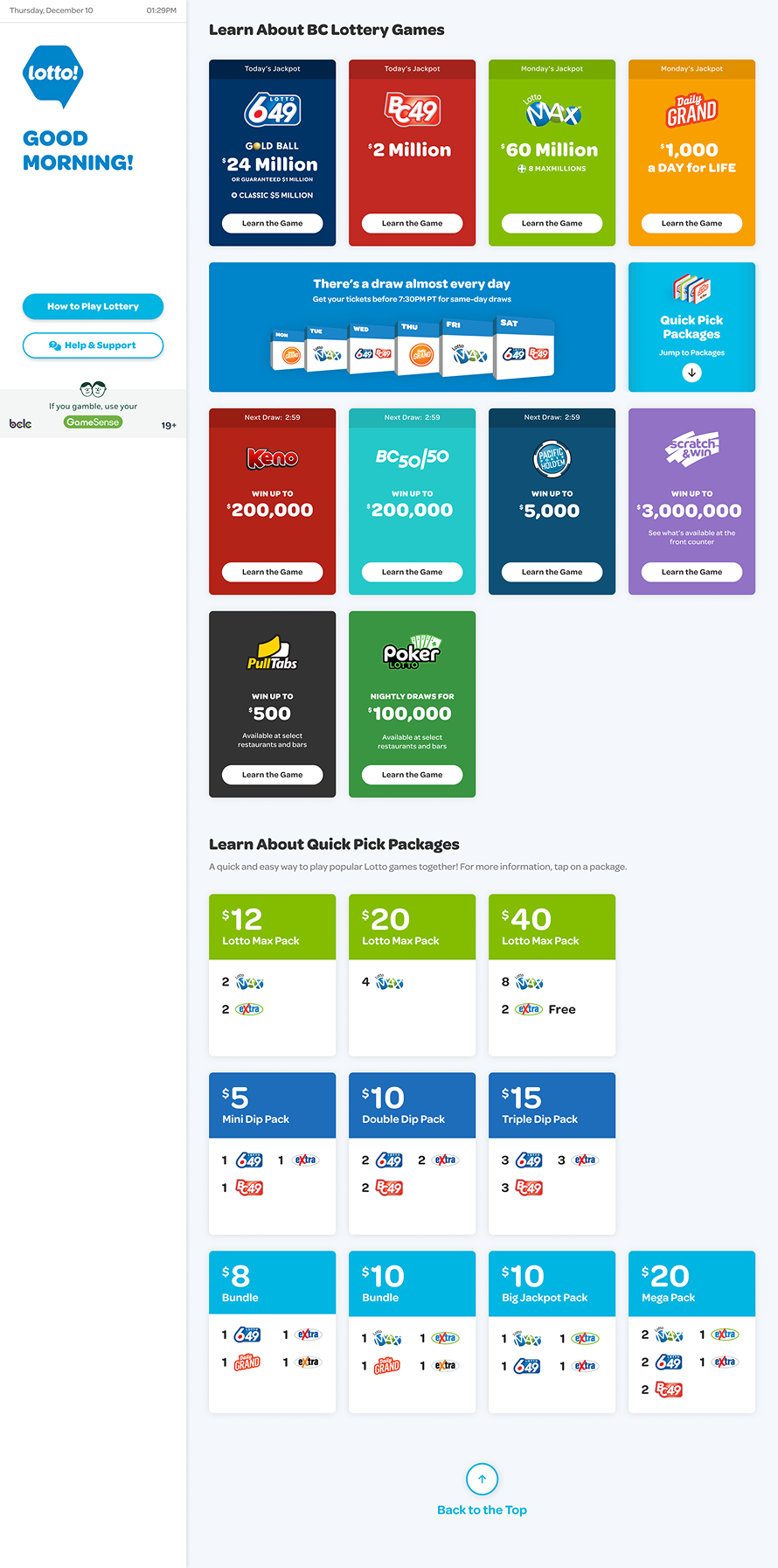Click Learn the Game on the Pull Tabs card
The height and width of the screenshot is (1568, 778).
coord(272,775)
